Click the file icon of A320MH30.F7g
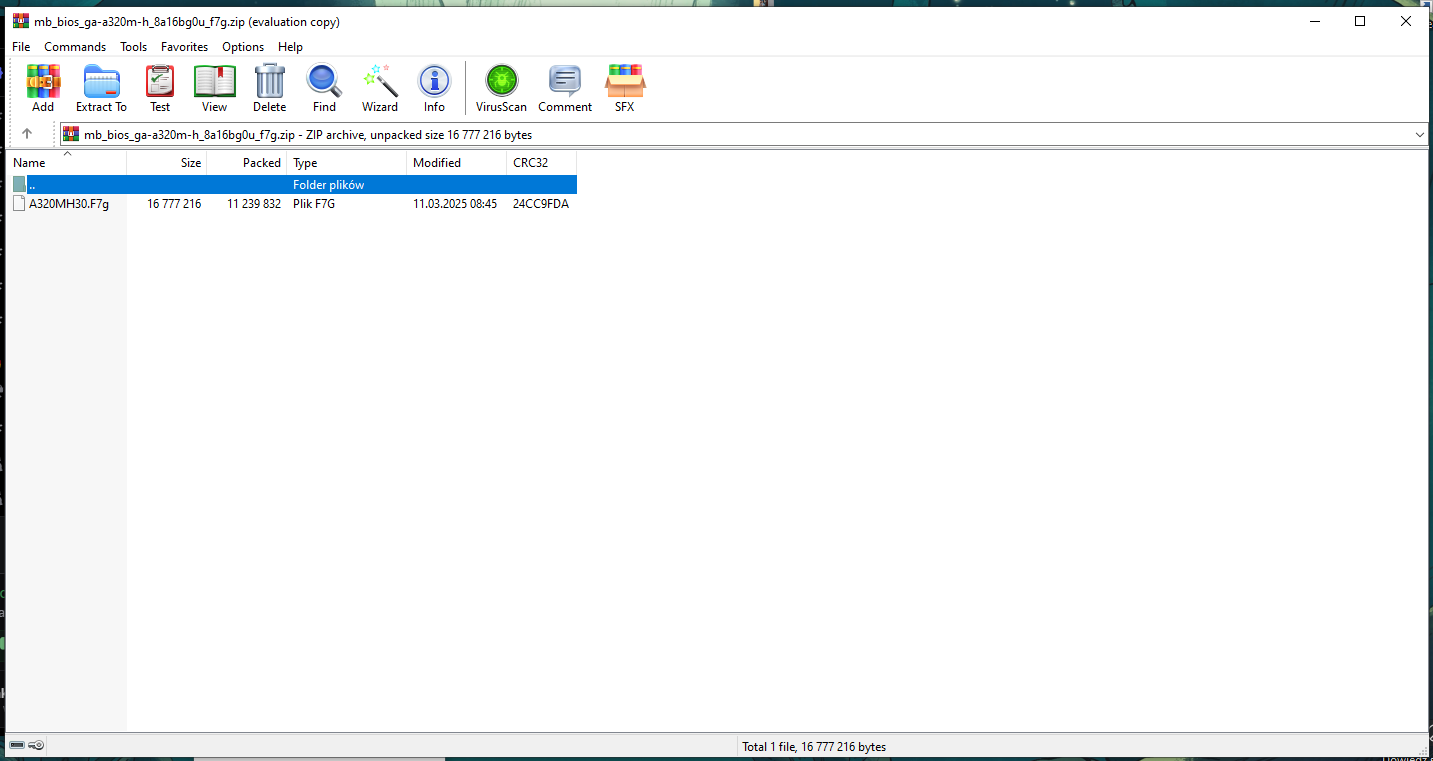The height and width of the screenshot is (761, 1433). (x=19, y=204)
